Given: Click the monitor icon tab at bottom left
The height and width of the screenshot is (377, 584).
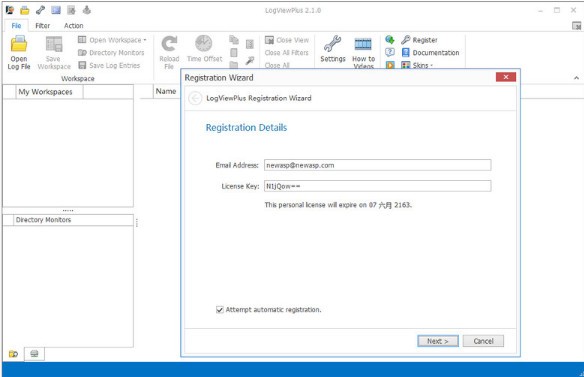Looking at the screenshot, I should [34, 354].
